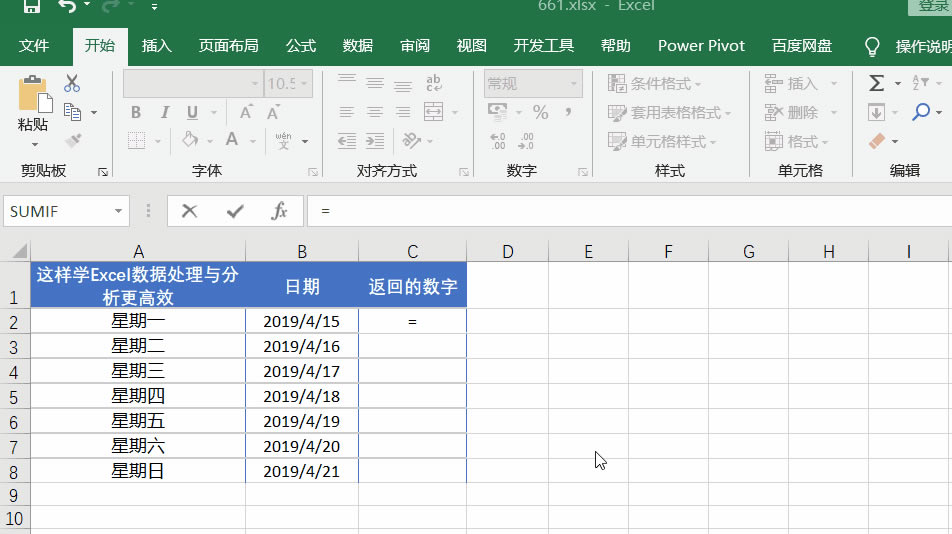The image size is (952, 534).
Task: Click Decrease Font Size icon
Action: point(273,112)
